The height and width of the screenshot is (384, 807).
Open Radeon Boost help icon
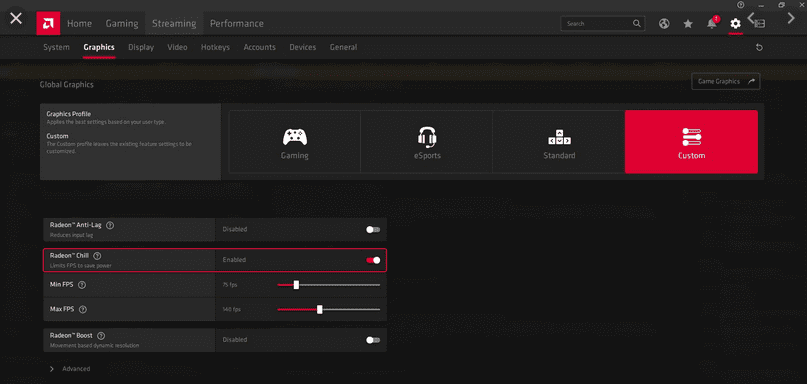click(101, 335)
